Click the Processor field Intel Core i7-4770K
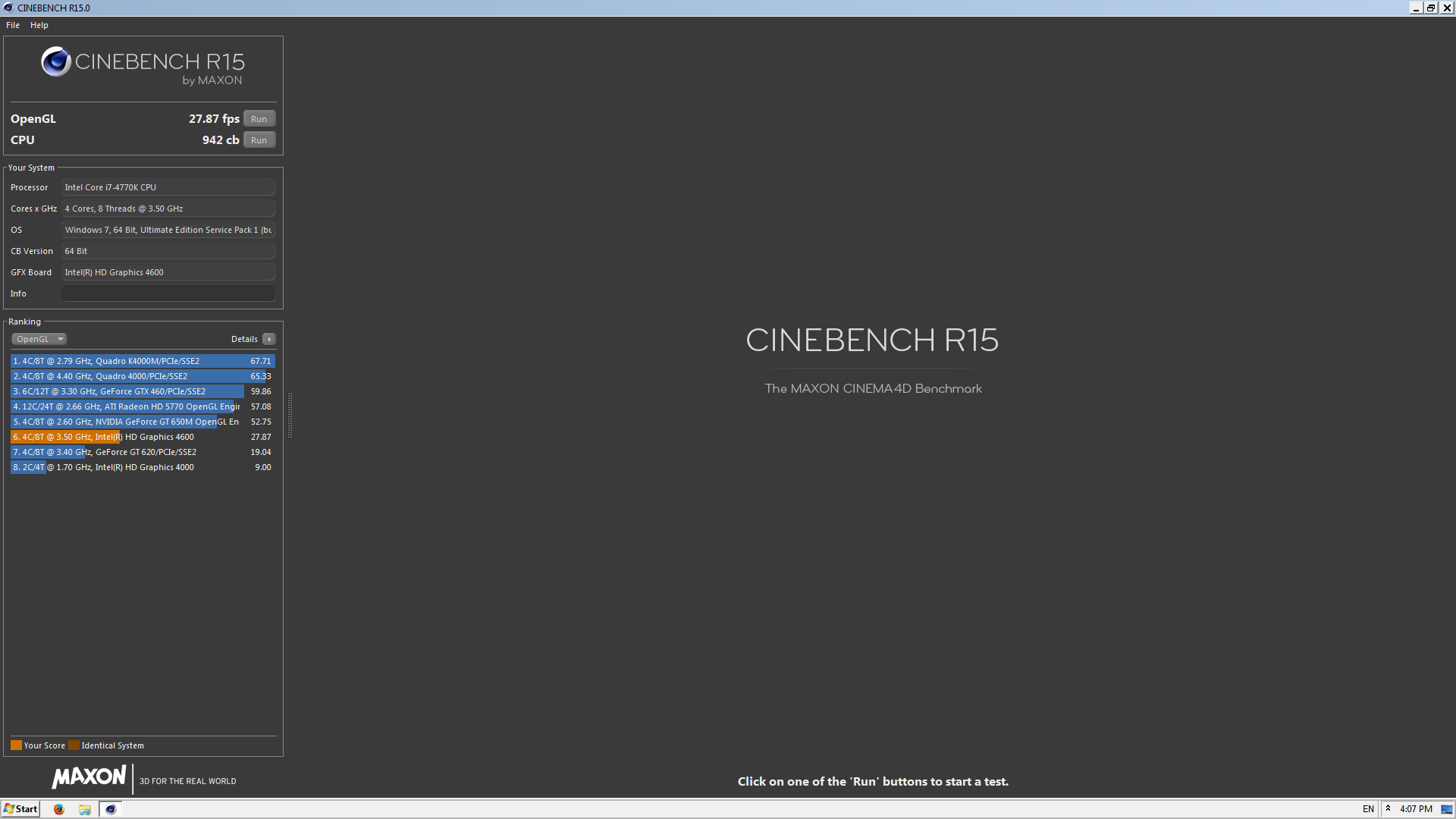This screenshot has width=1456, height=819. pos(168,187)
